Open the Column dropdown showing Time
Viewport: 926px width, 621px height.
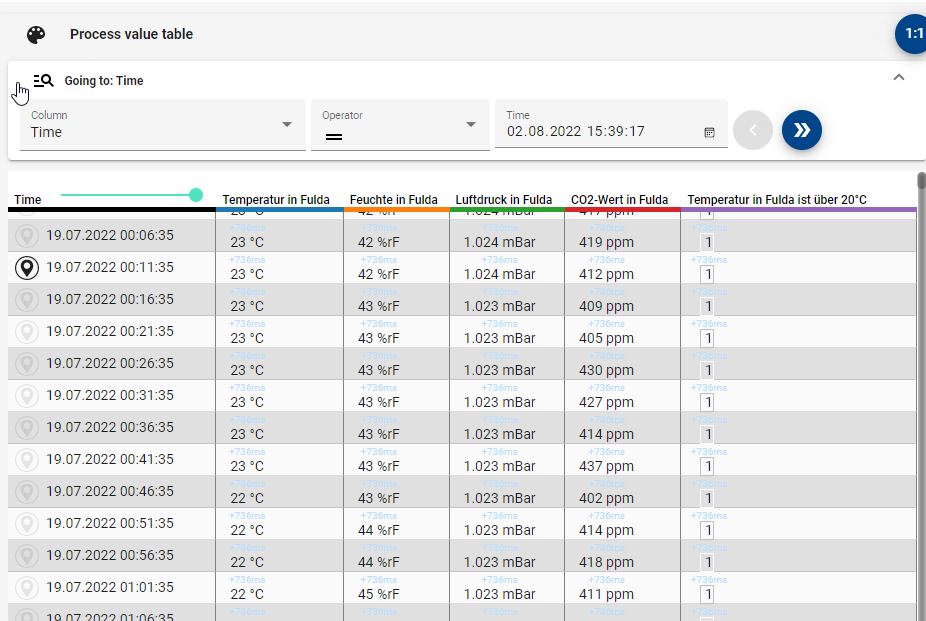(x=162, y=125)
